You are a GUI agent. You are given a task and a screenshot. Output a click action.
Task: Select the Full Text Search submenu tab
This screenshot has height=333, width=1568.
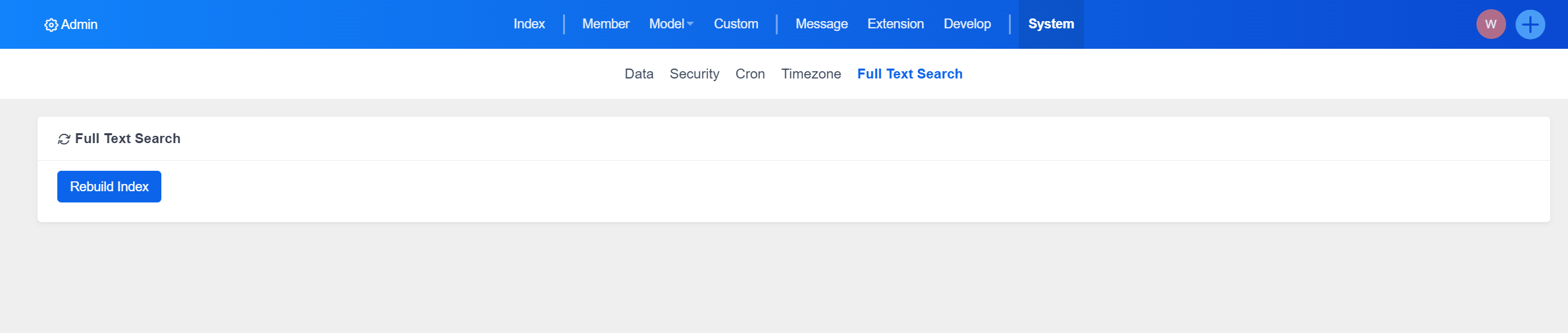pos(909,74)
